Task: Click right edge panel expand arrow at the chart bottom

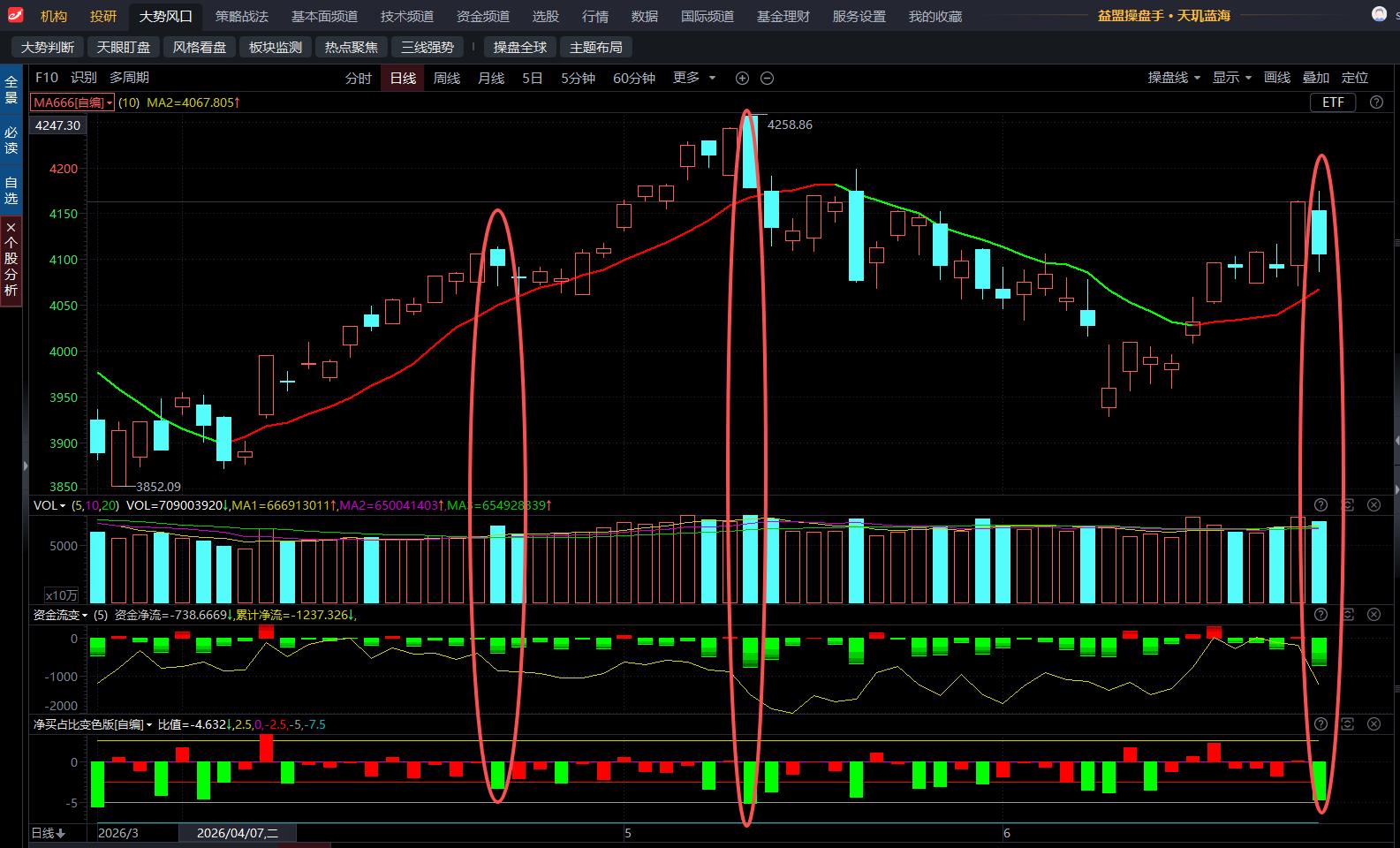Action: 1396,488
